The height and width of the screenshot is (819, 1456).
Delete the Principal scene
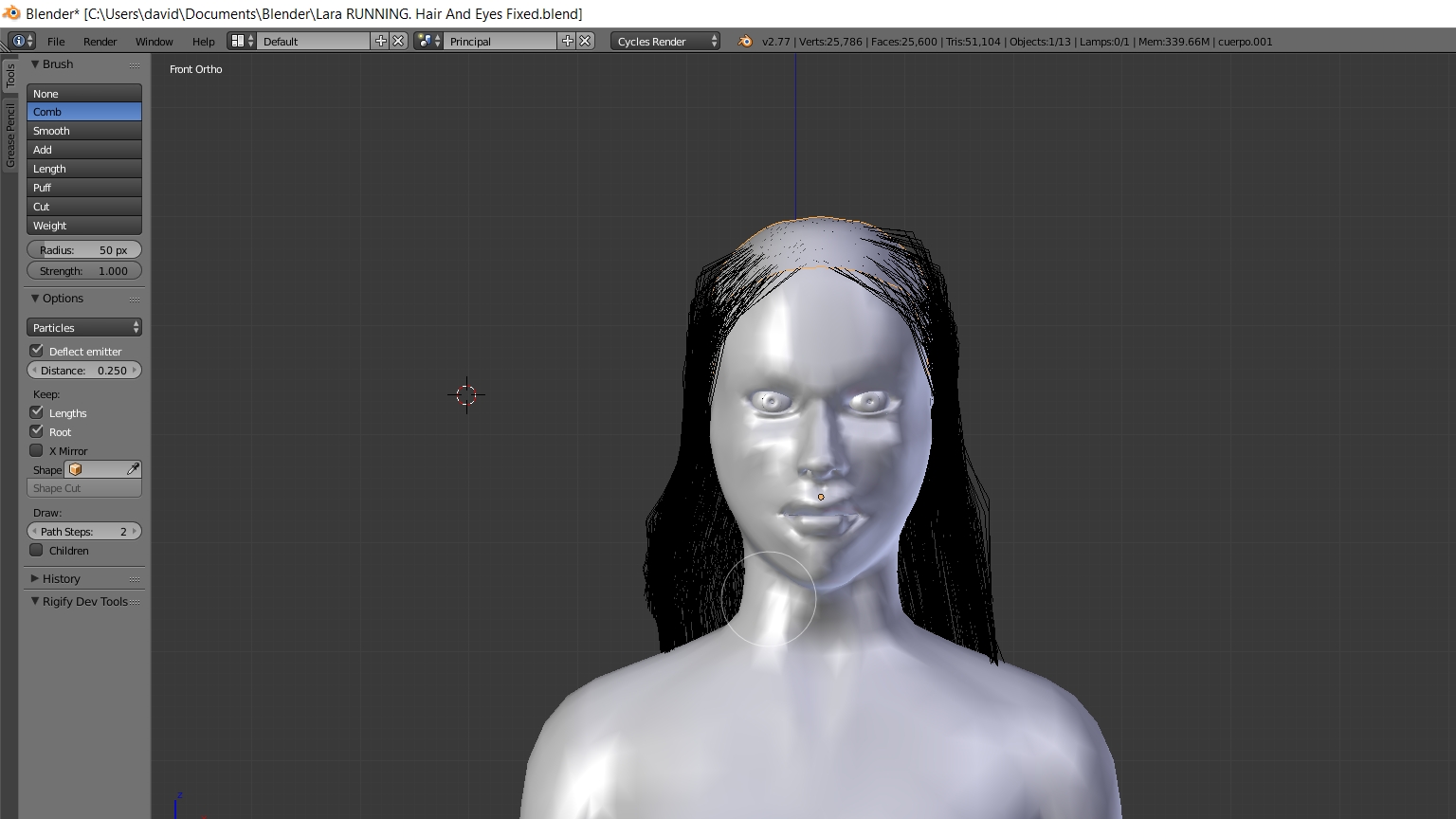click(585, 41)
